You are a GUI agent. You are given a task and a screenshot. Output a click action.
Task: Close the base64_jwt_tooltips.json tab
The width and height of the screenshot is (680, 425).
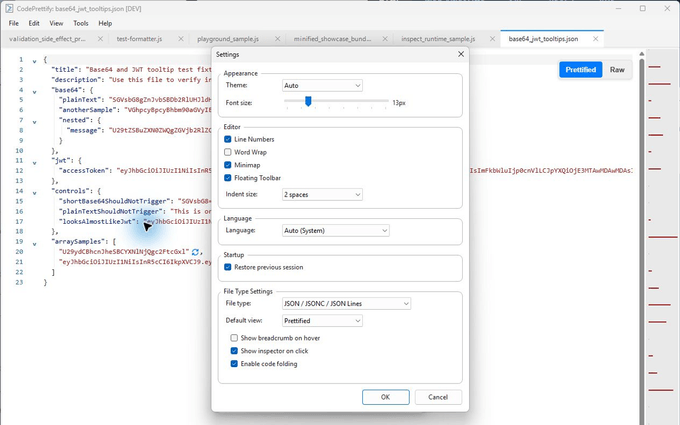click(595, 39)
